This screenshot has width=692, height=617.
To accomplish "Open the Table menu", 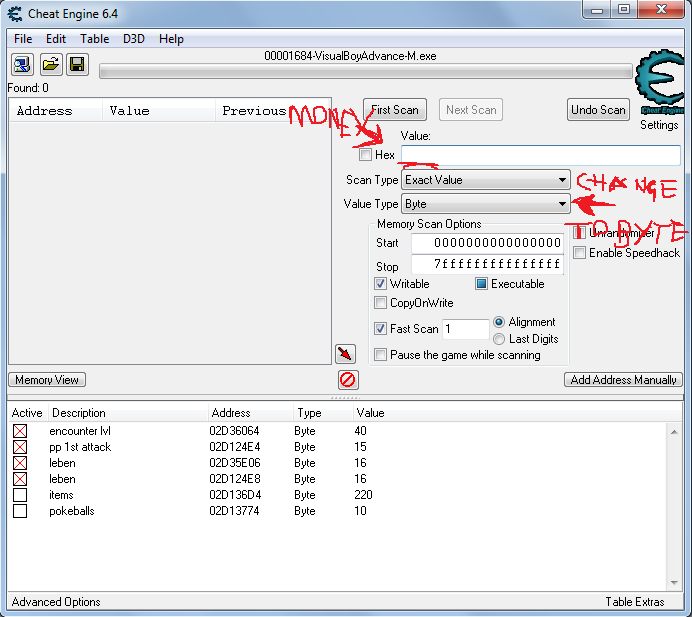I will coord(94,39).
